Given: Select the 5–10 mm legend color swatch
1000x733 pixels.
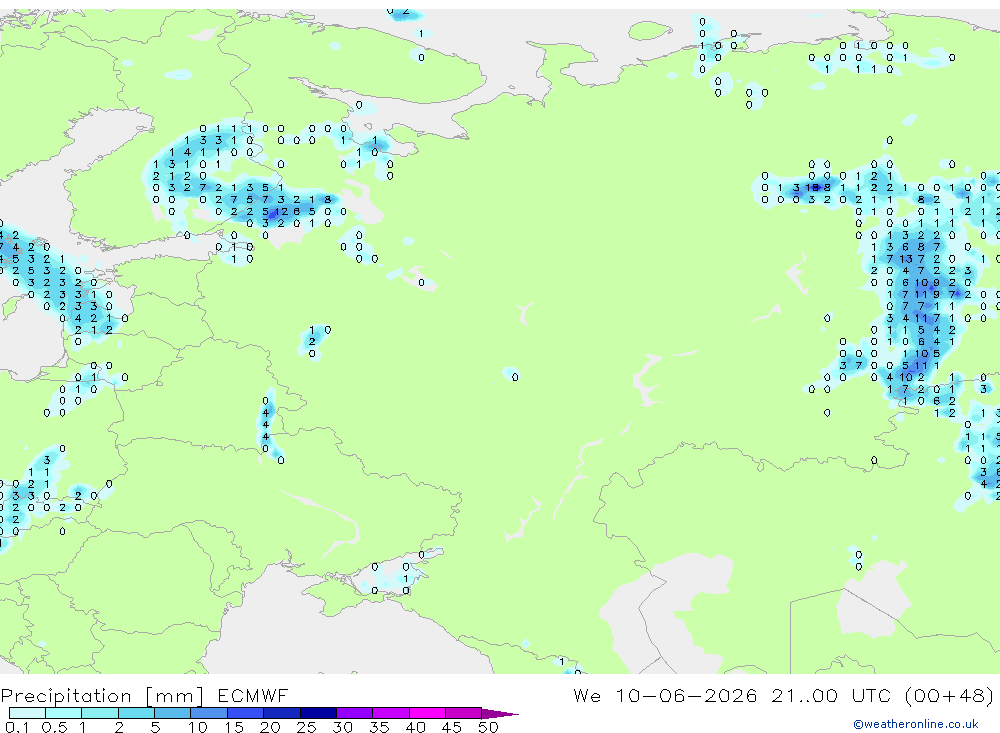Looking at the screenshot, I should [173, 713].
